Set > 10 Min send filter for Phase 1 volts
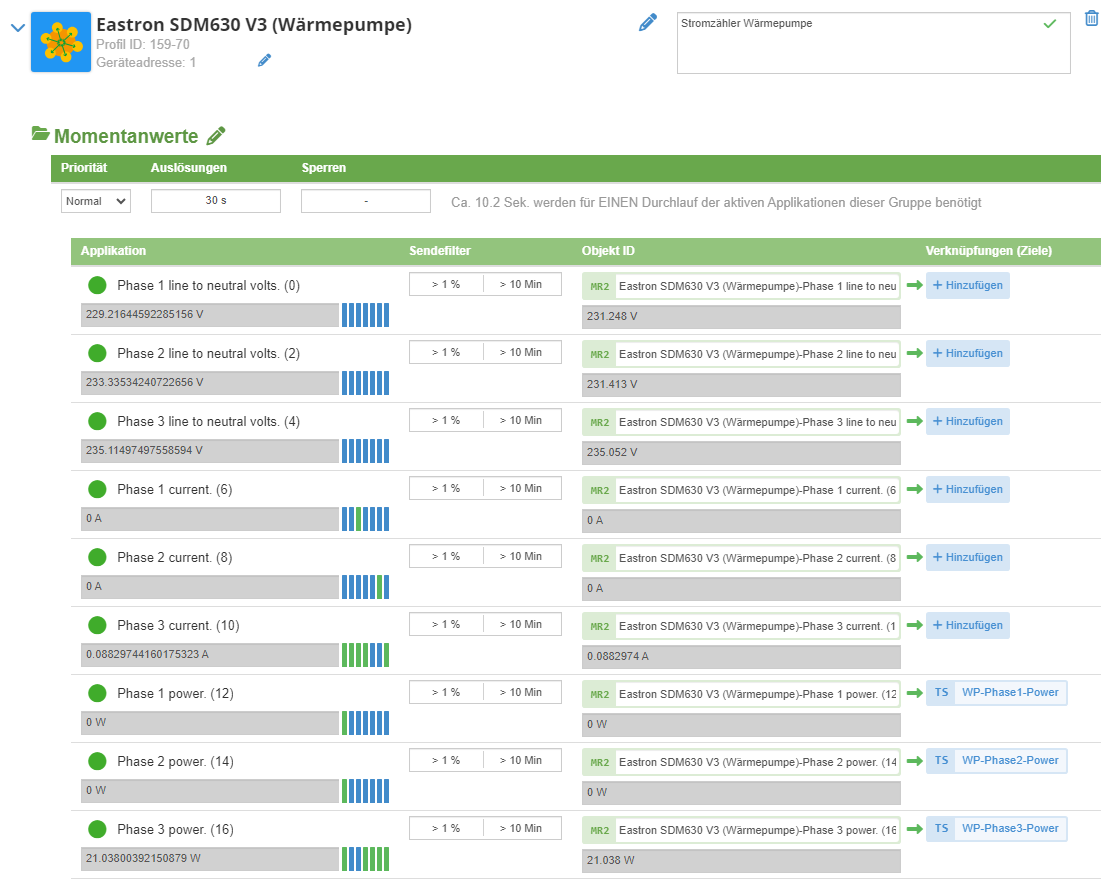This screenshot has width=1101, height=881. 521,284
